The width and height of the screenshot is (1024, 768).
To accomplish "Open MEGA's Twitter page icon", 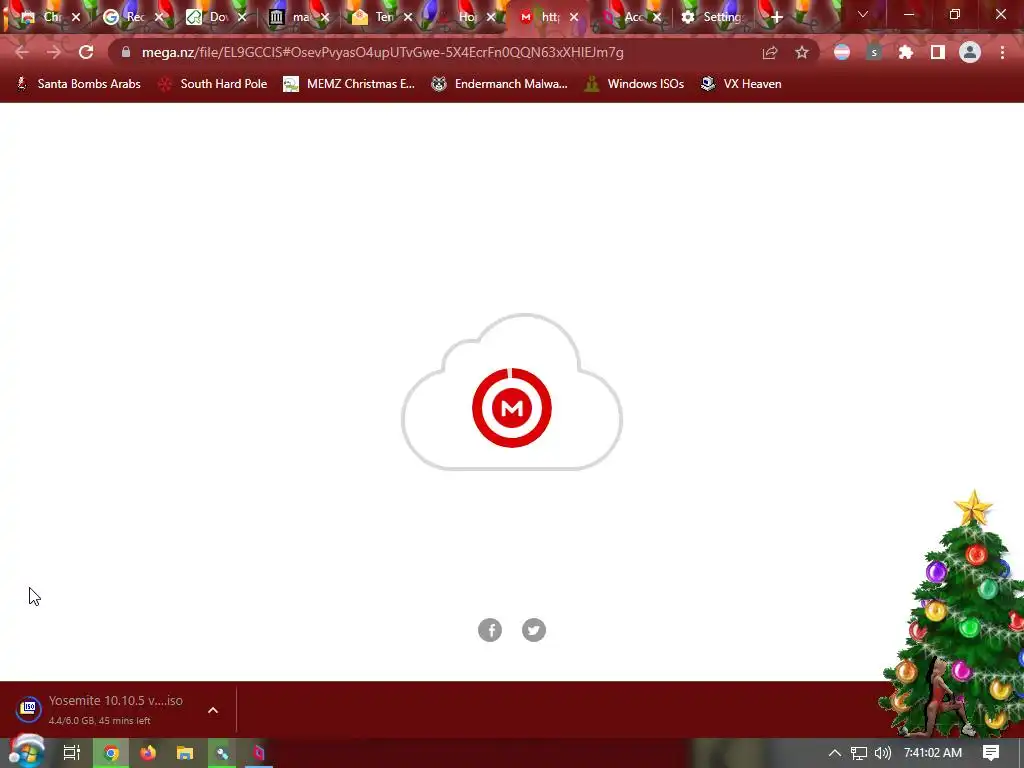I will tap(534, 630).
